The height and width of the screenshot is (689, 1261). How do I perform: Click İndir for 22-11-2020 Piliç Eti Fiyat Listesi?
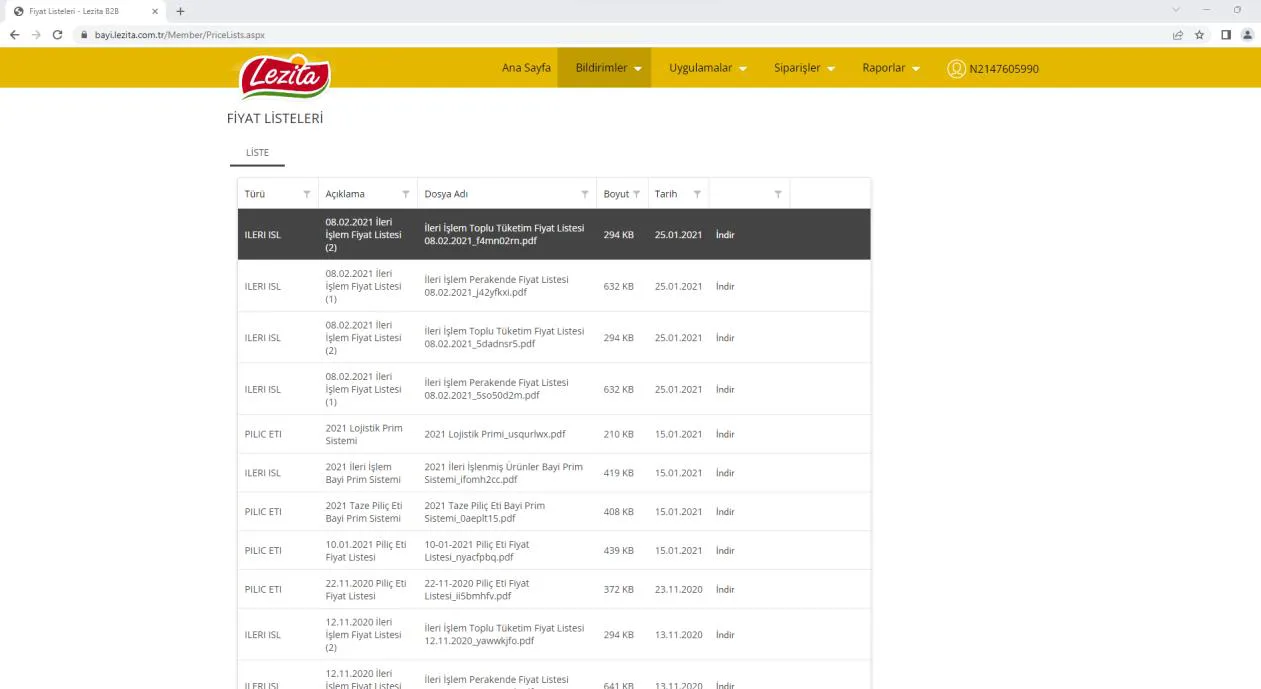[x=725, y=590]
